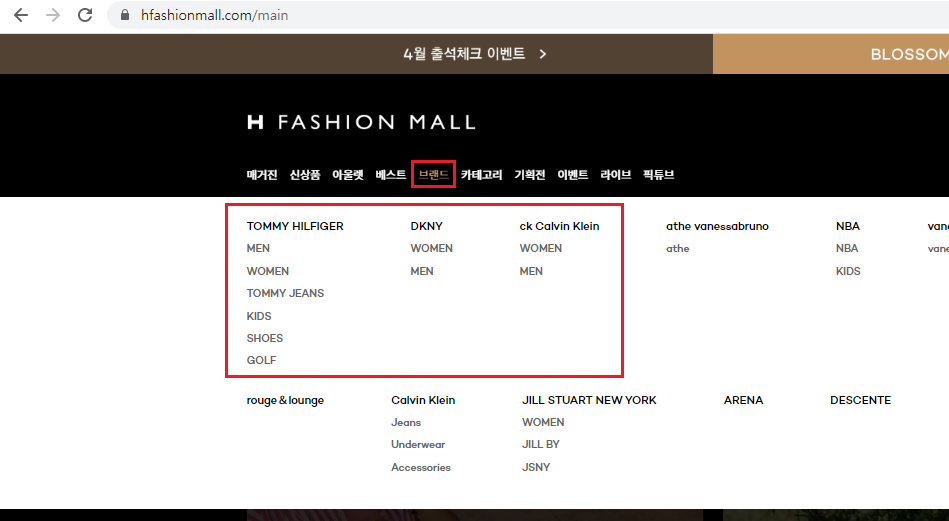Screen dimensions: 949x521
Task: Open the 이벤트 menu
Action: [573, 175]
